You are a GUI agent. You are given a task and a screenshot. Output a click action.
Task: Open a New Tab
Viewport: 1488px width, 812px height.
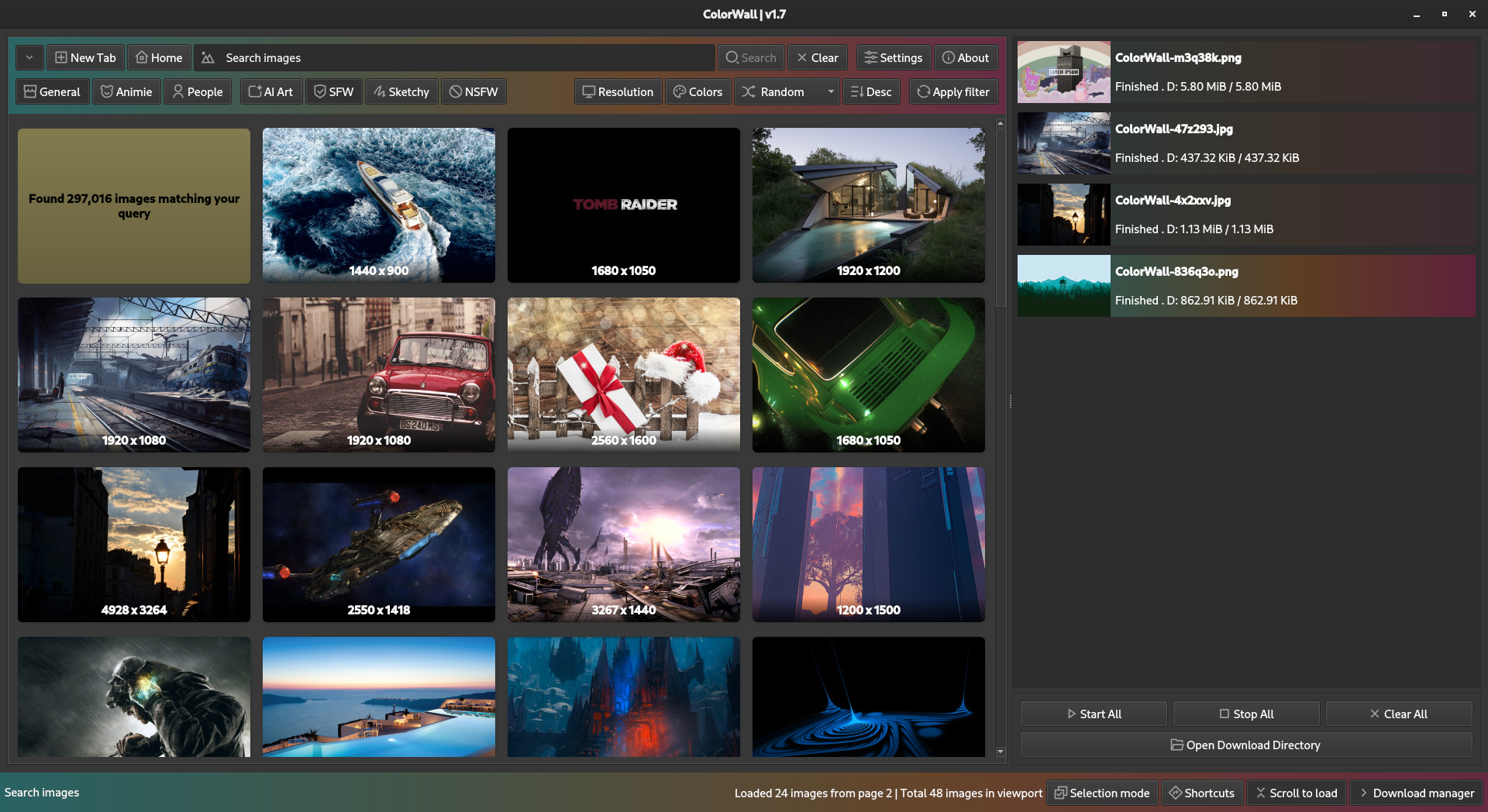85,57
